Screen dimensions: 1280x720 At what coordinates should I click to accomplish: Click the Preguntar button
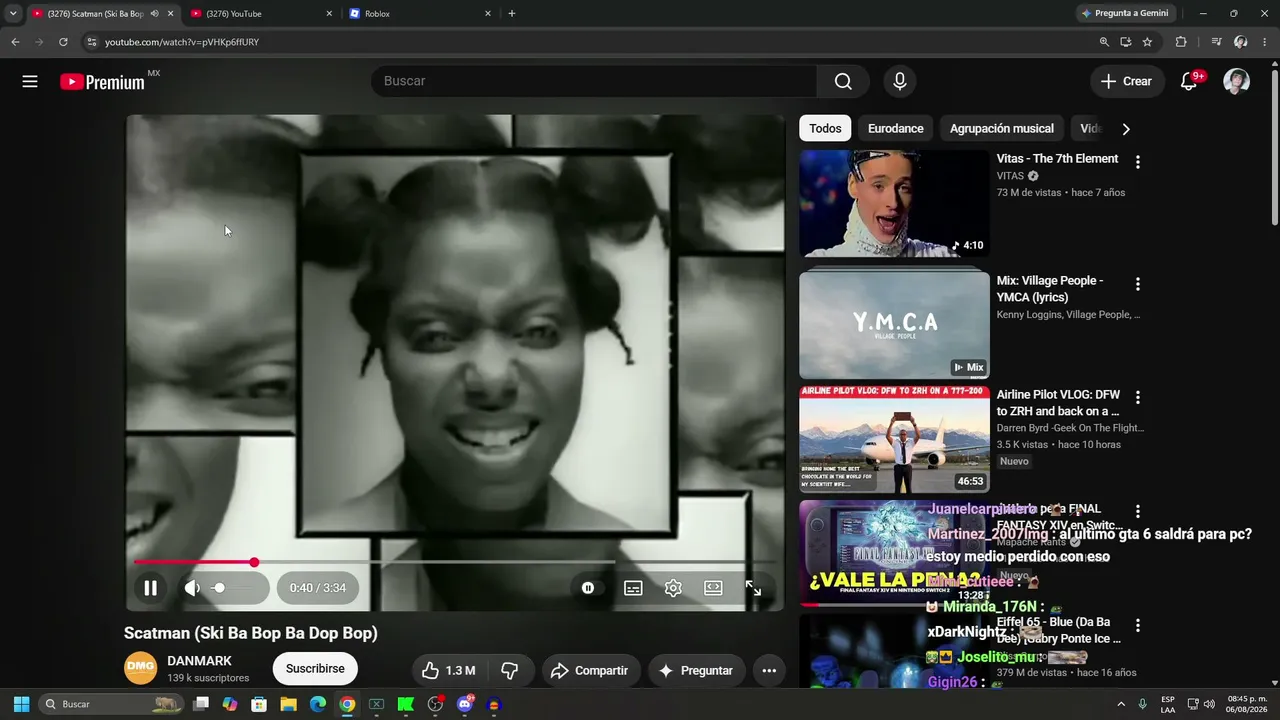tap(695, 670)
